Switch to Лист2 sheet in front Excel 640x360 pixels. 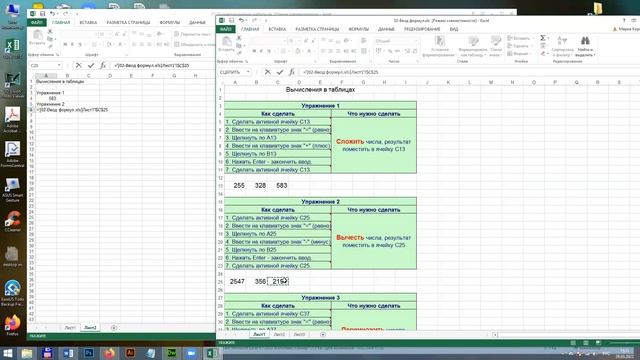tap(279, 334)
